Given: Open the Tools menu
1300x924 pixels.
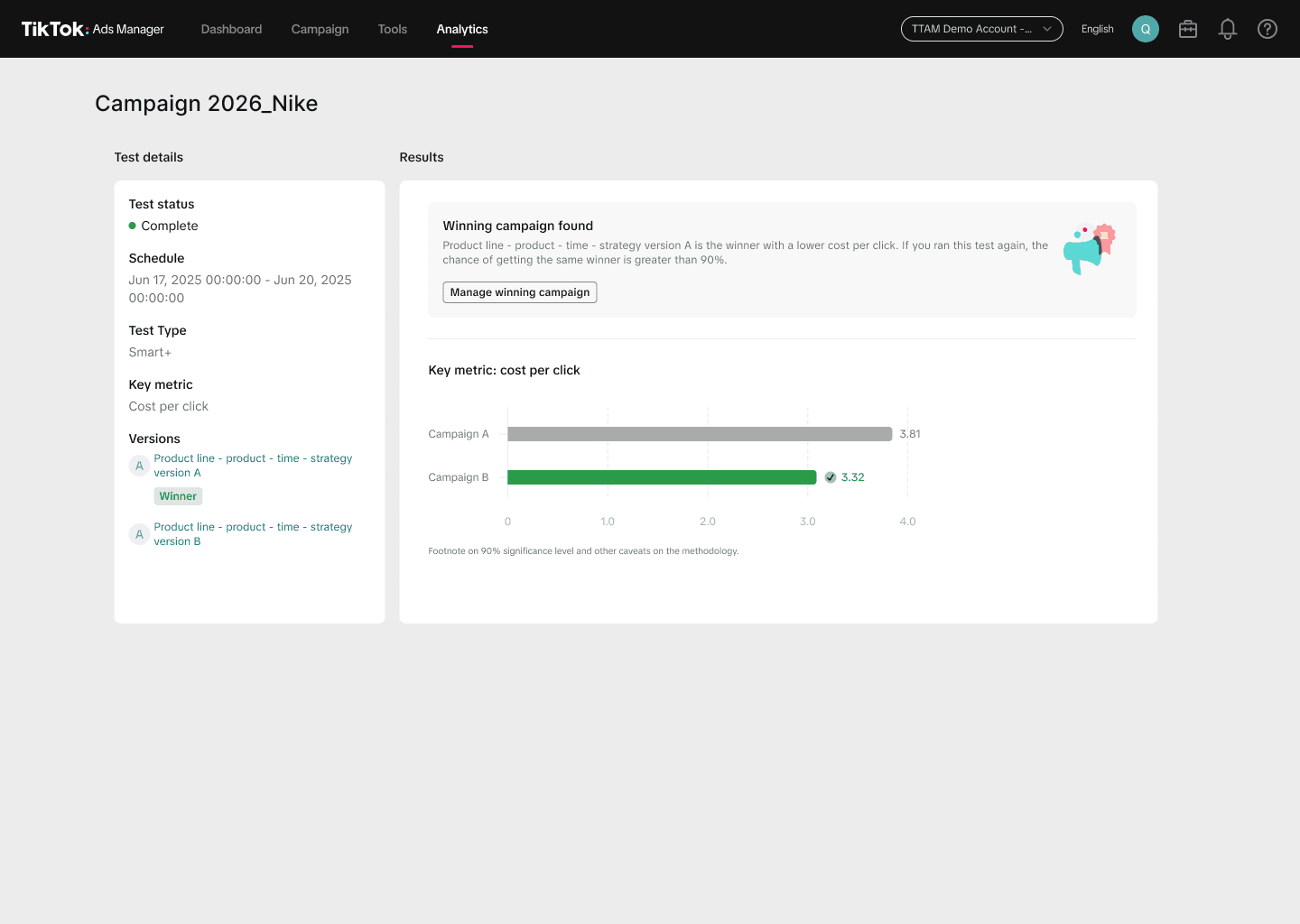Looking at the screenshot, I should click(393, 29).
